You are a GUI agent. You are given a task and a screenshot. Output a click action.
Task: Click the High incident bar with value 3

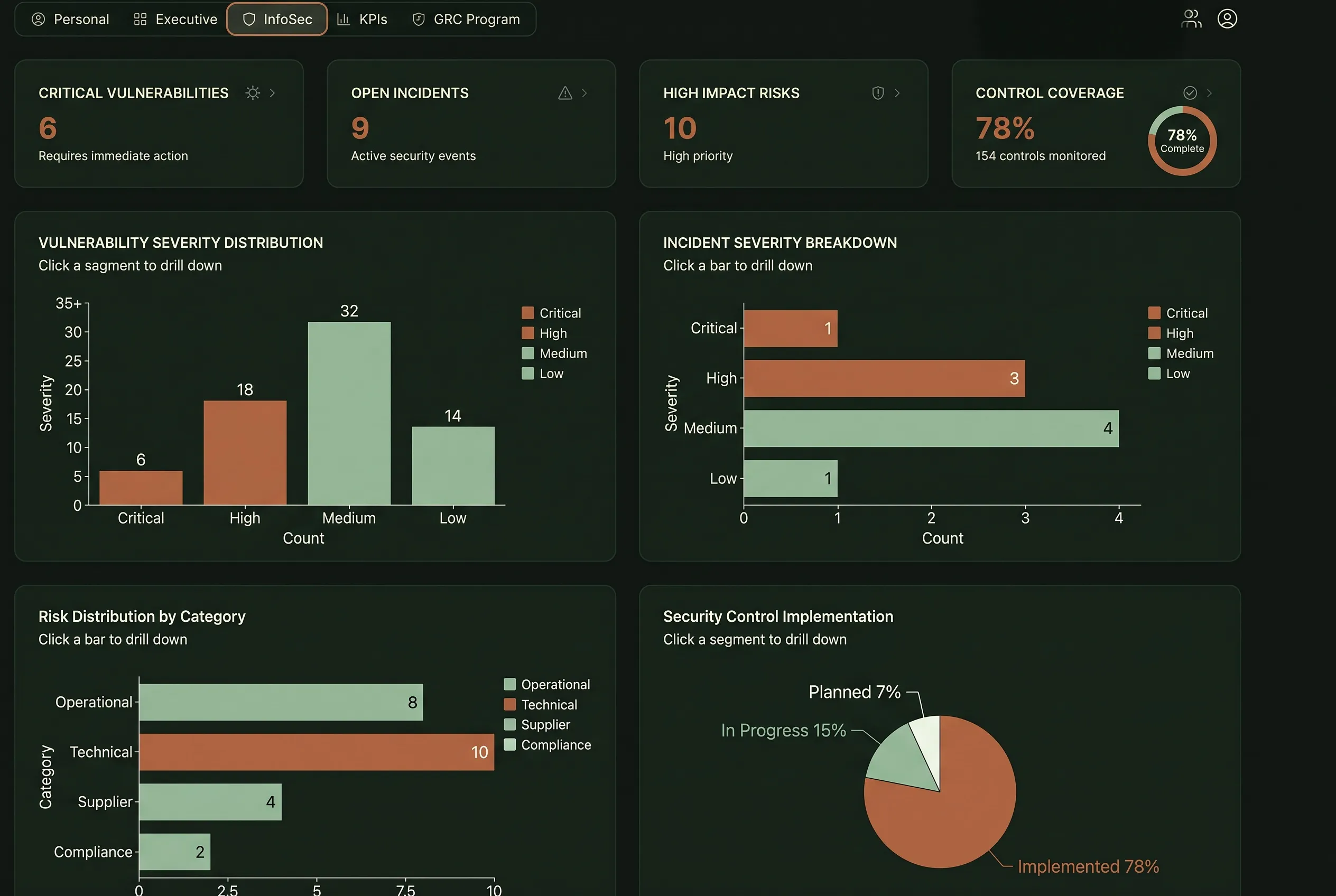[884, 378]
